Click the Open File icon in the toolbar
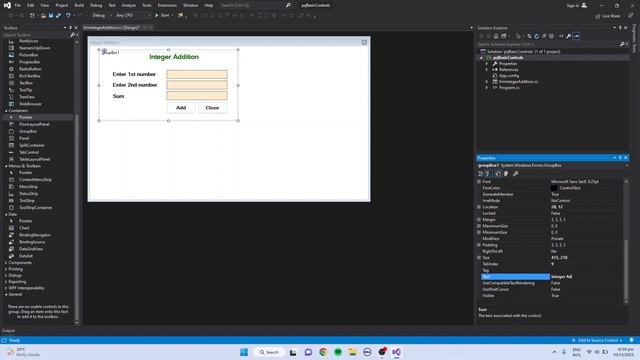 coord(43,16)
